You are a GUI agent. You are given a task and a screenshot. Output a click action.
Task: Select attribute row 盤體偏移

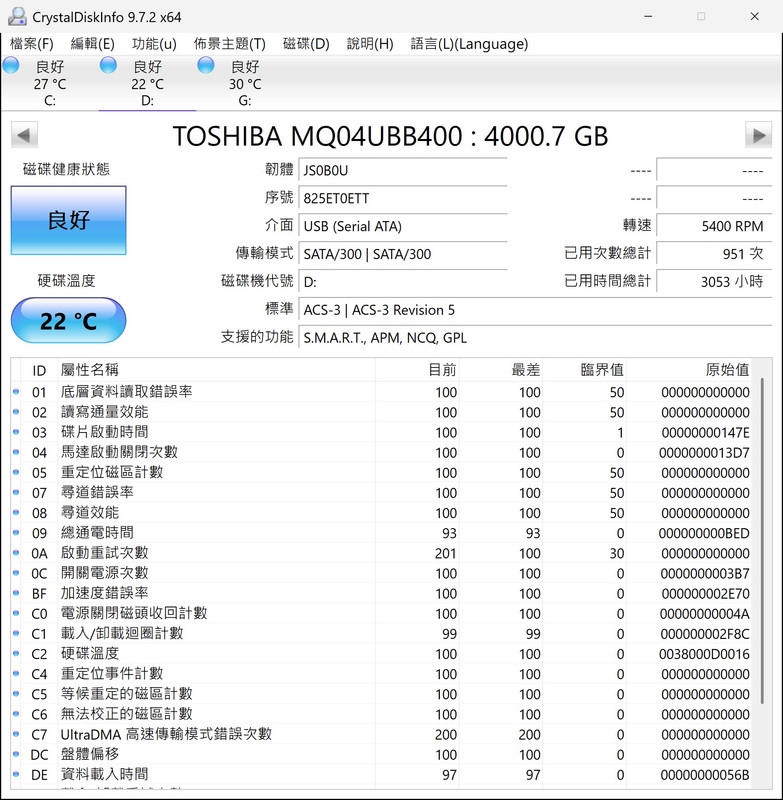381,755
